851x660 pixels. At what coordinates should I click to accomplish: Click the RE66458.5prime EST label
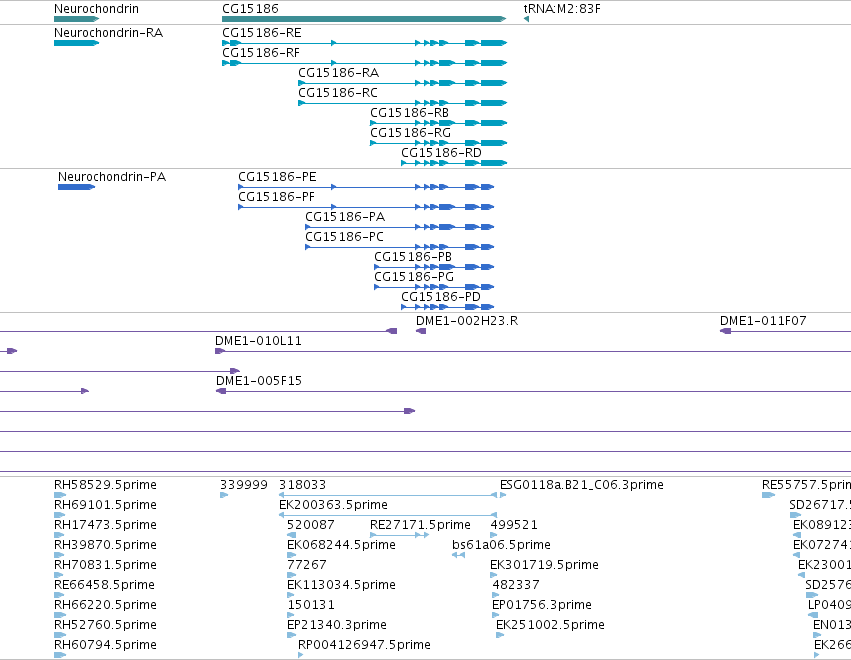(104, 585)
